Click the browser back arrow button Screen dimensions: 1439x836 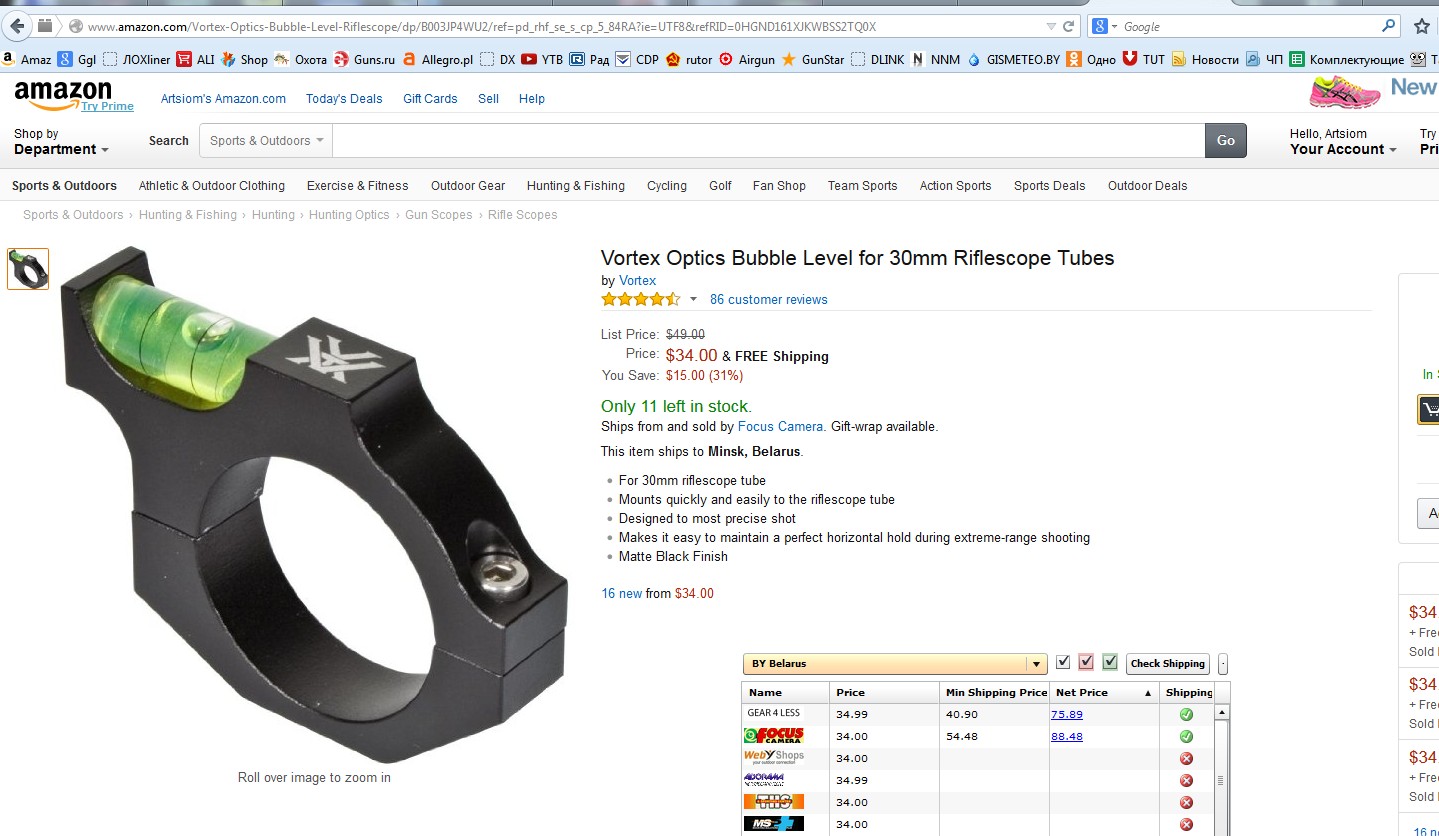17,26
